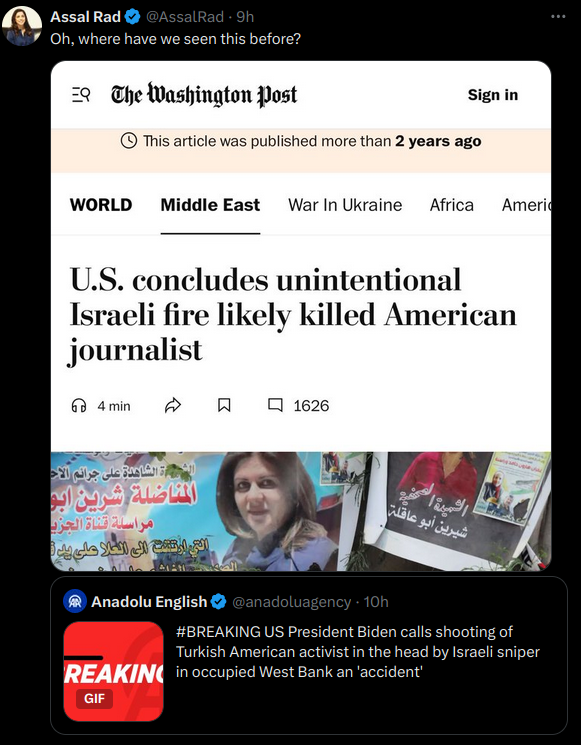The image size is (581, 745).
Task: Open the Africa section tab
Action: (x=451, y=205)
